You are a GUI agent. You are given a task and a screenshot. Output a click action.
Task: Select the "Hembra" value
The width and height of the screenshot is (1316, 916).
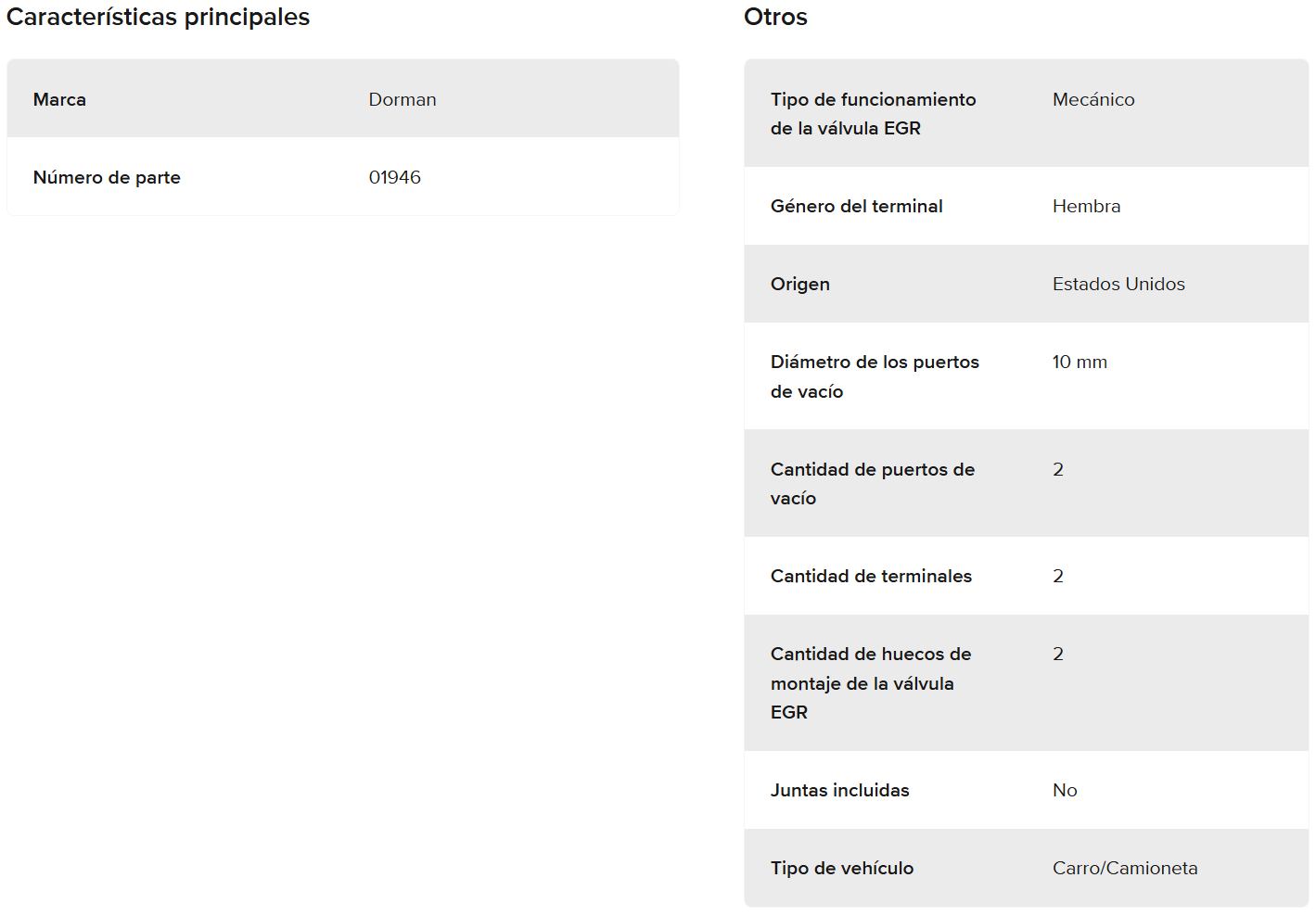tap(1086, 206)
